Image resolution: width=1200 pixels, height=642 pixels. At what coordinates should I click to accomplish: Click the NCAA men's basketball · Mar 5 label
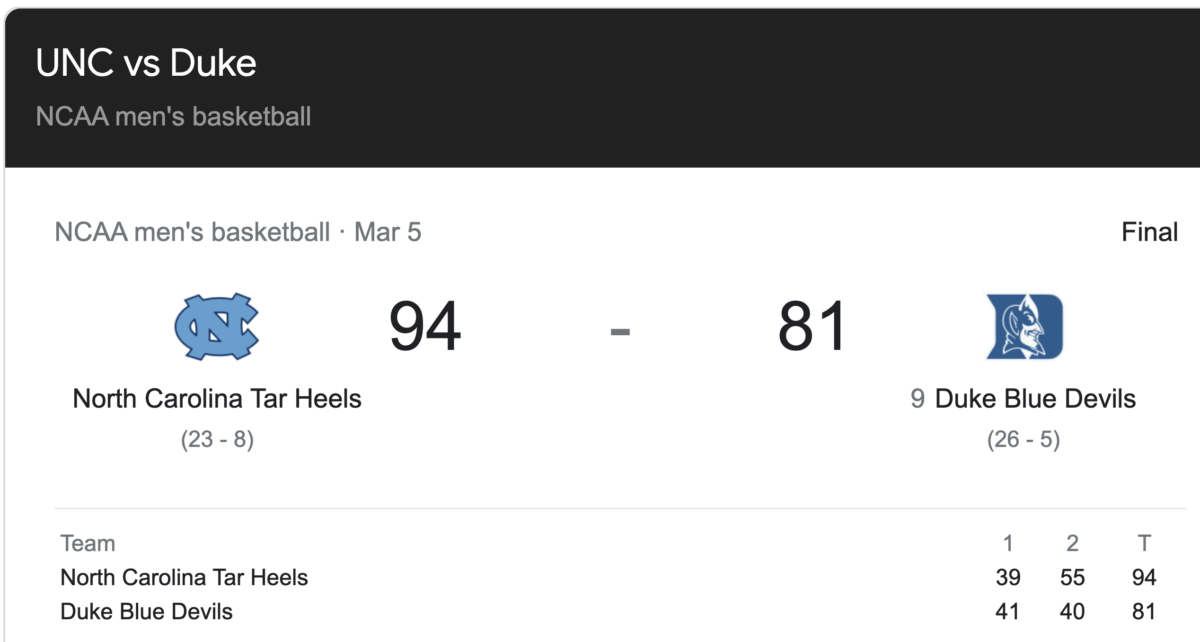(x=238, y=233)
